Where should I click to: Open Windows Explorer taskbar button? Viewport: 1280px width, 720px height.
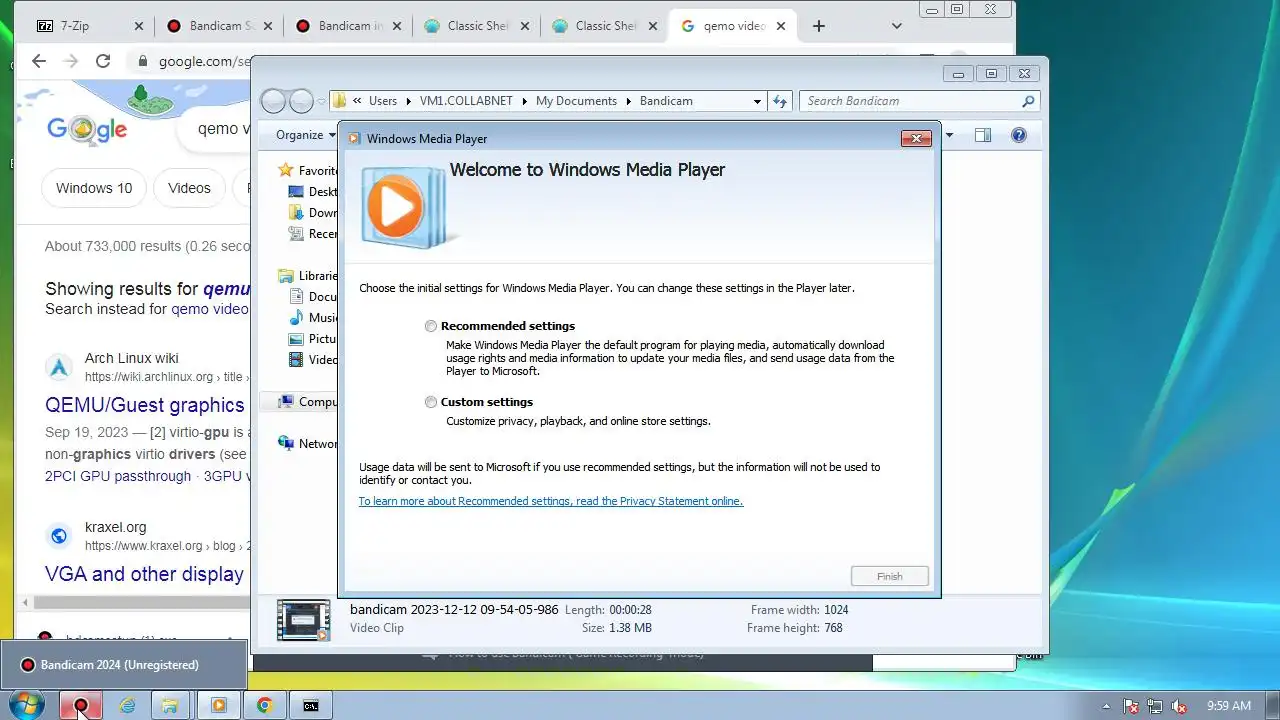tap(170, 705)
